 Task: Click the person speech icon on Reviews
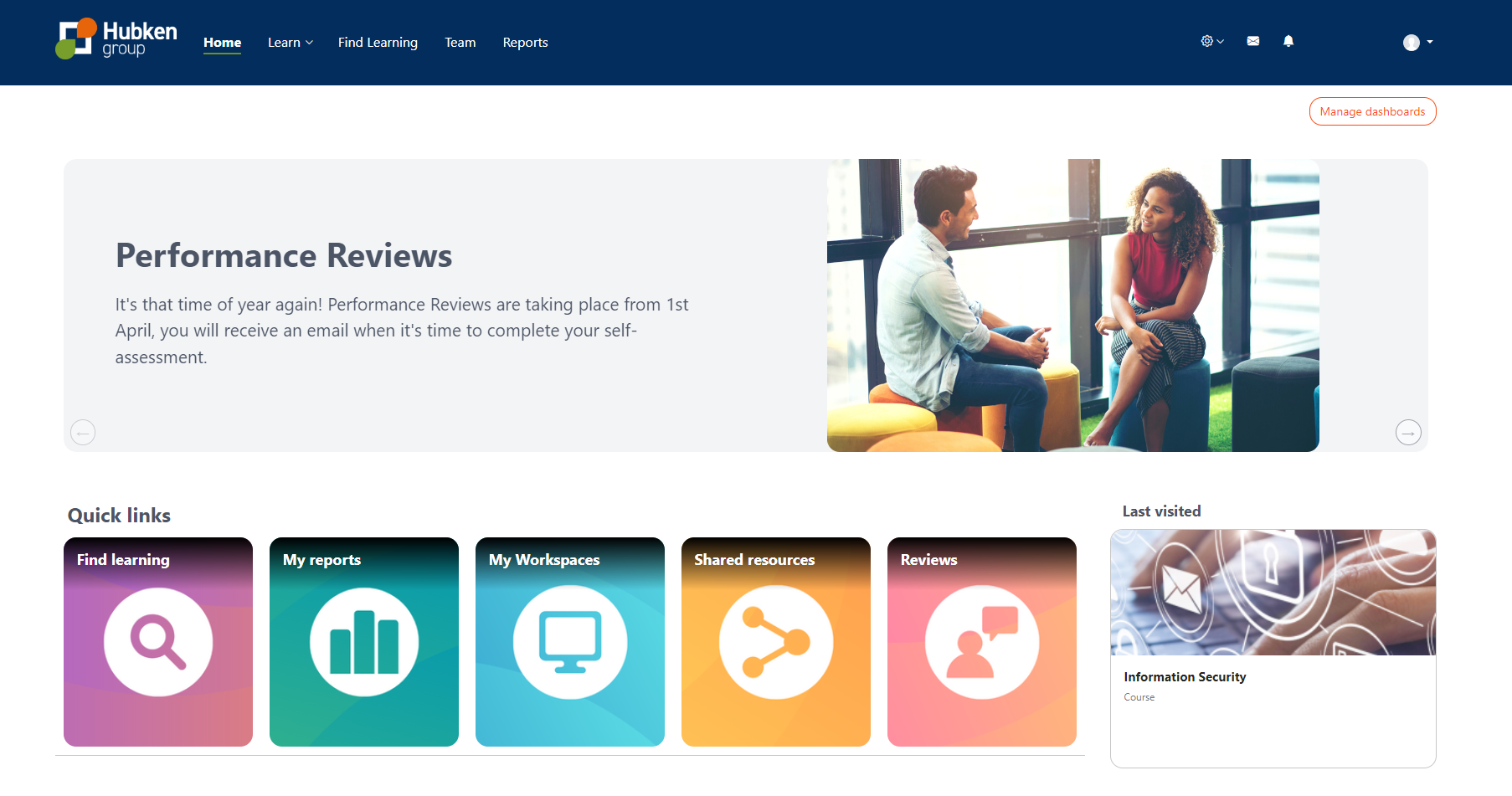(x=982, y=642)
